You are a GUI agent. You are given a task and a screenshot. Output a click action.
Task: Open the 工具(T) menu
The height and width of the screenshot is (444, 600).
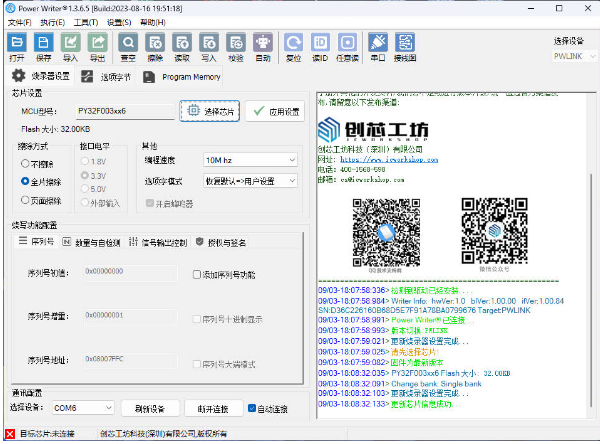pyautogui.click(x=86, y=23)
